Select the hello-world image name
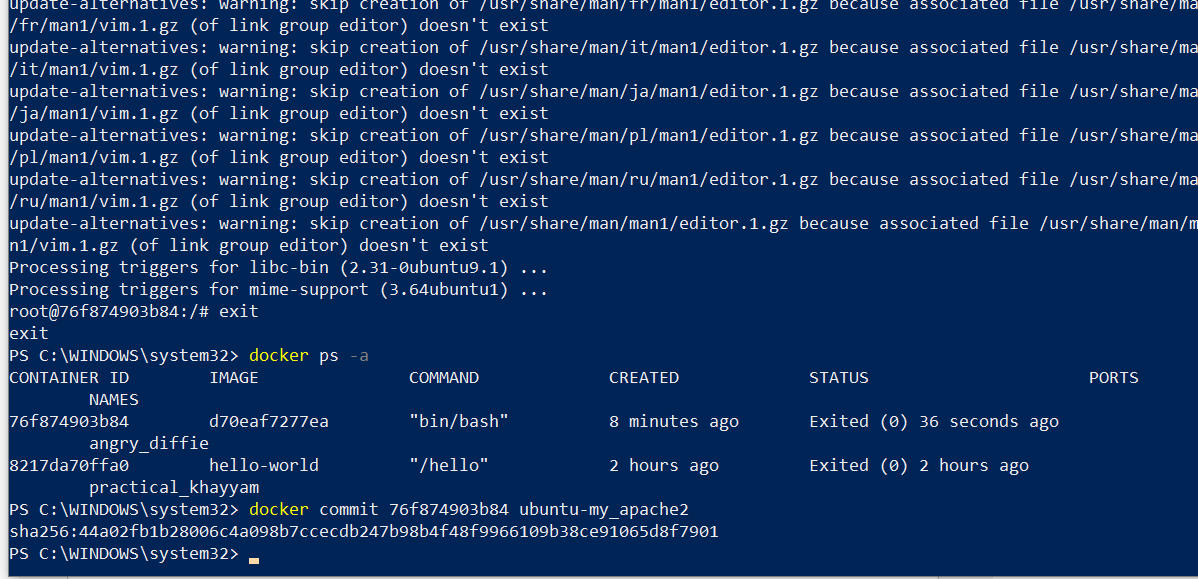Image resolution: width=1198 pixels, height=579 pixels. tap(263, 466)
